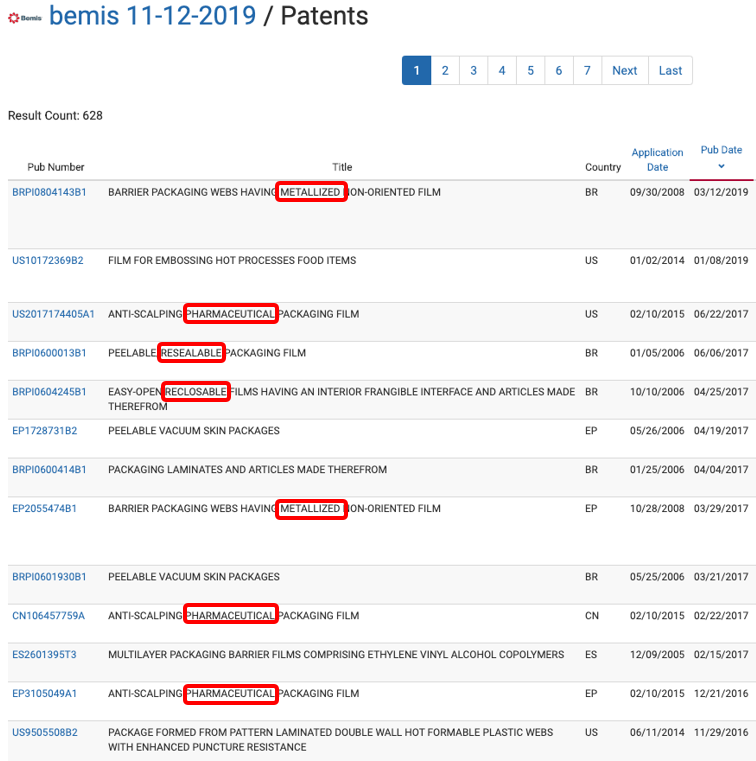Click the Country column header
The height and width of the screenshot is (761, 756).
click(x=603, y=167)
